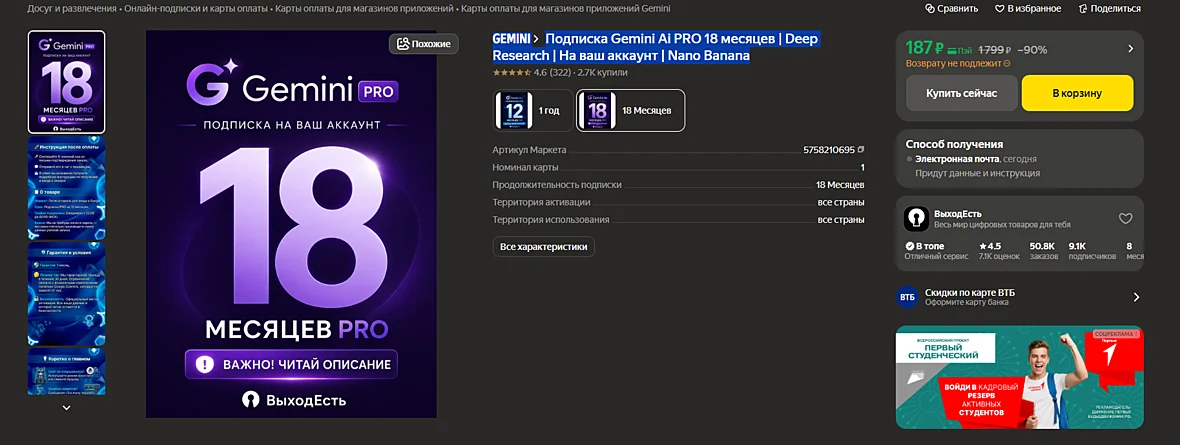
Task: Click the crossed-out 1799 ₽ price
Action: click(x=995, y=50)
